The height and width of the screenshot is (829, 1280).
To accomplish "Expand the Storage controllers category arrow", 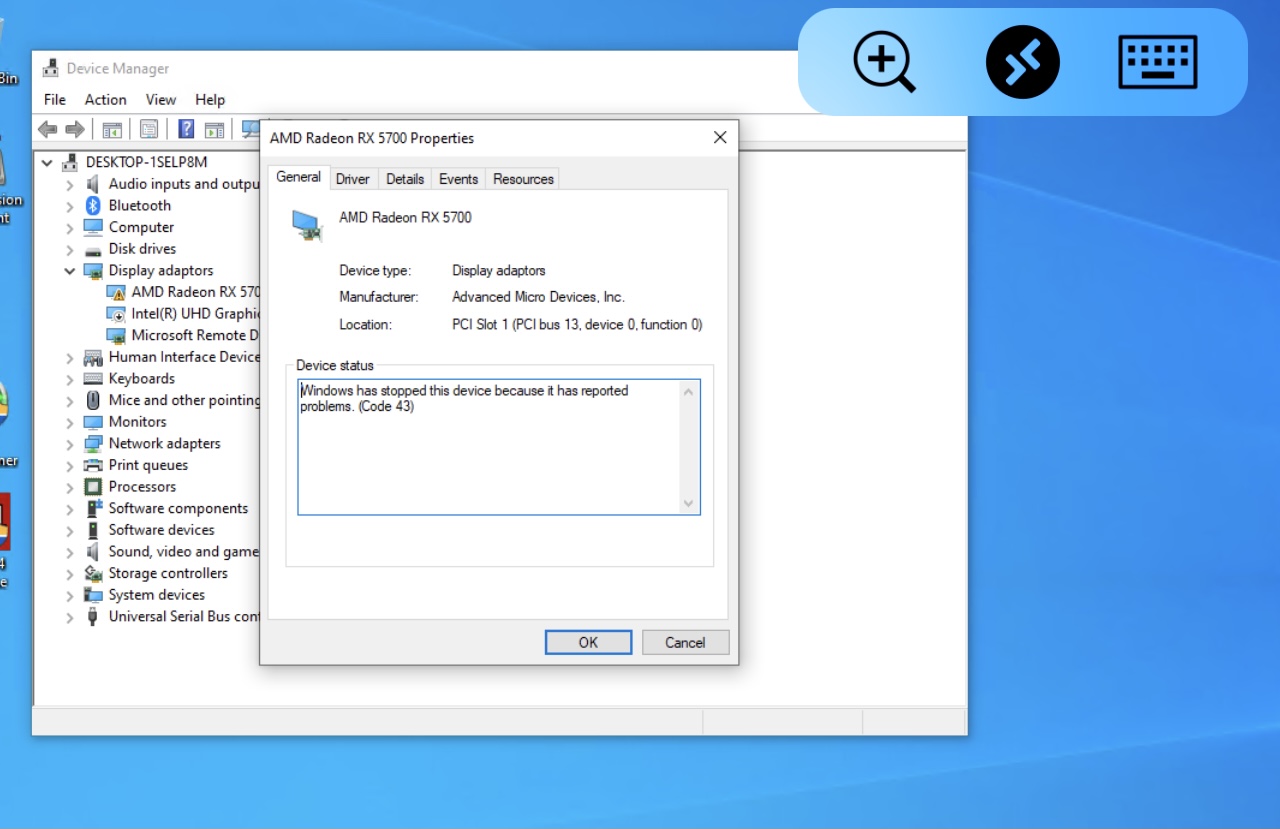I will click(x=69, y=574).
